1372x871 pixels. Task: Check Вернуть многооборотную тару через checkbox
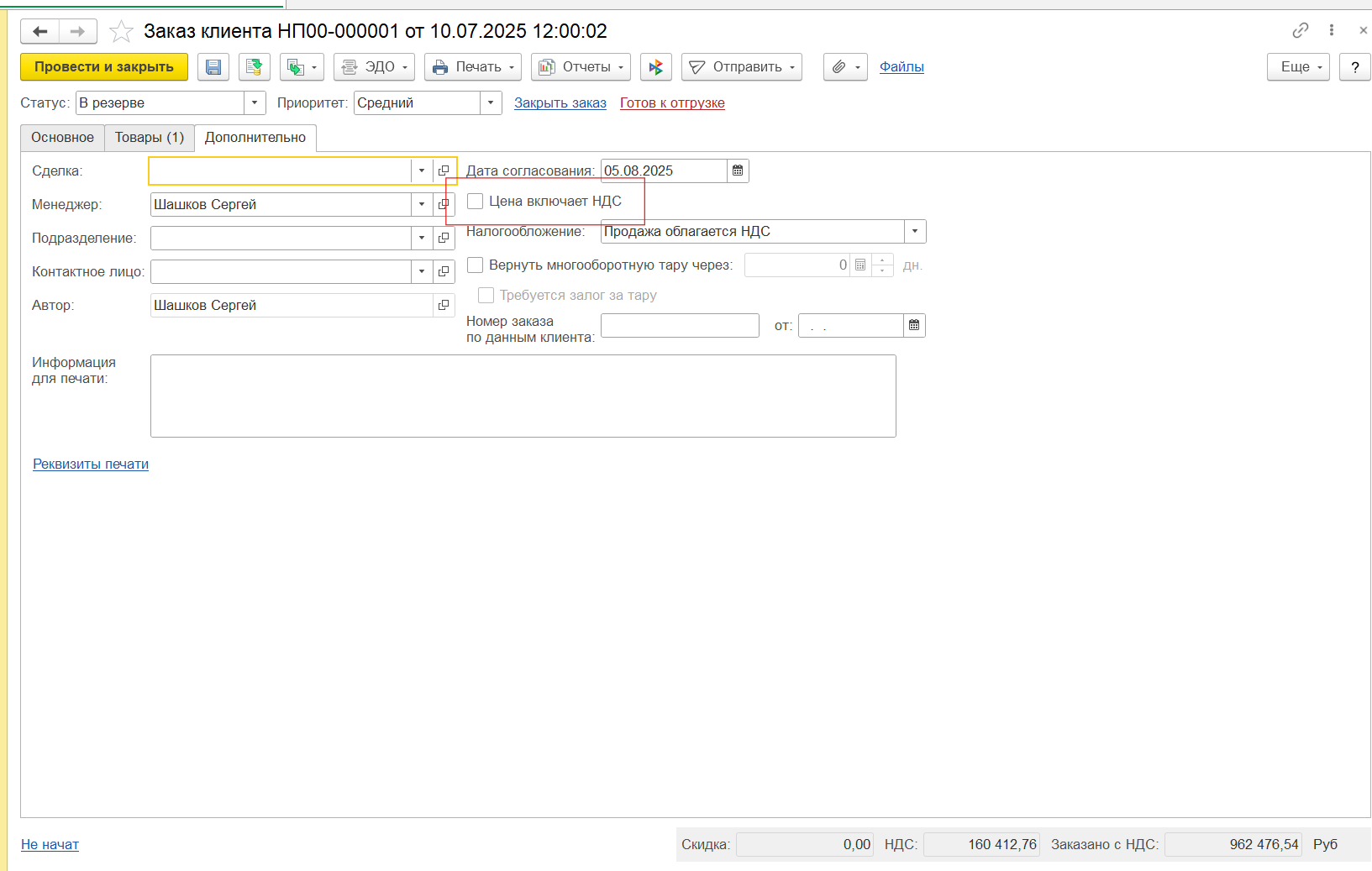click(476, 265)
